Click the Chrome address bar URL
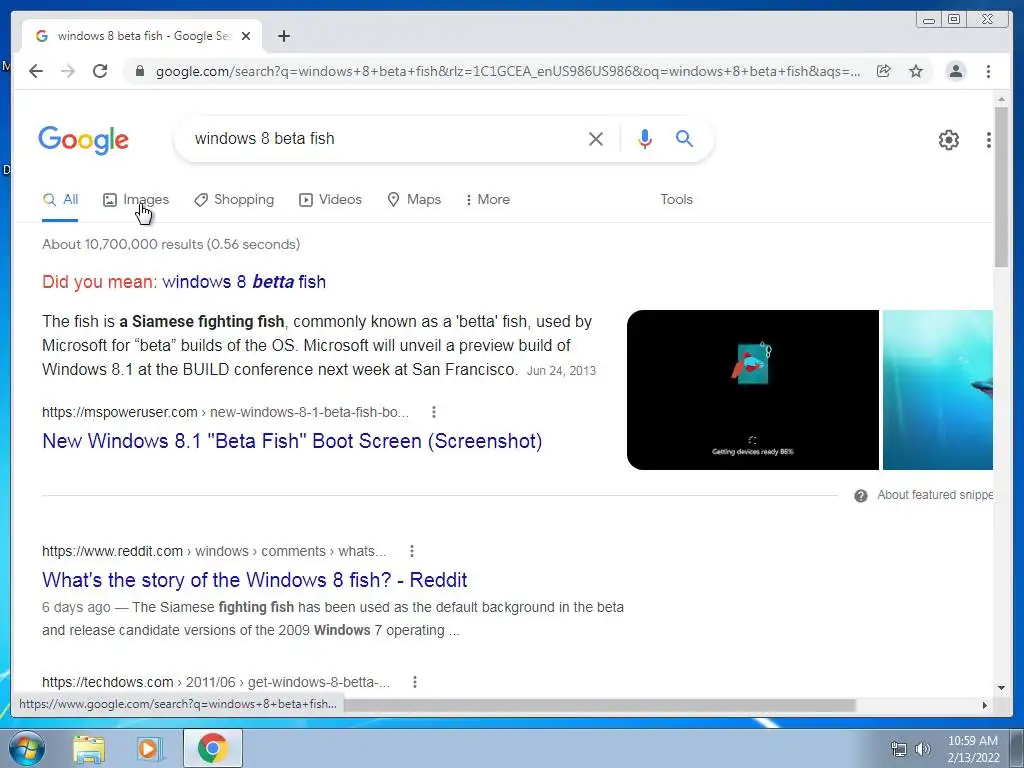The height and width of the screenshot is (768, 1024). coord(507,71)
